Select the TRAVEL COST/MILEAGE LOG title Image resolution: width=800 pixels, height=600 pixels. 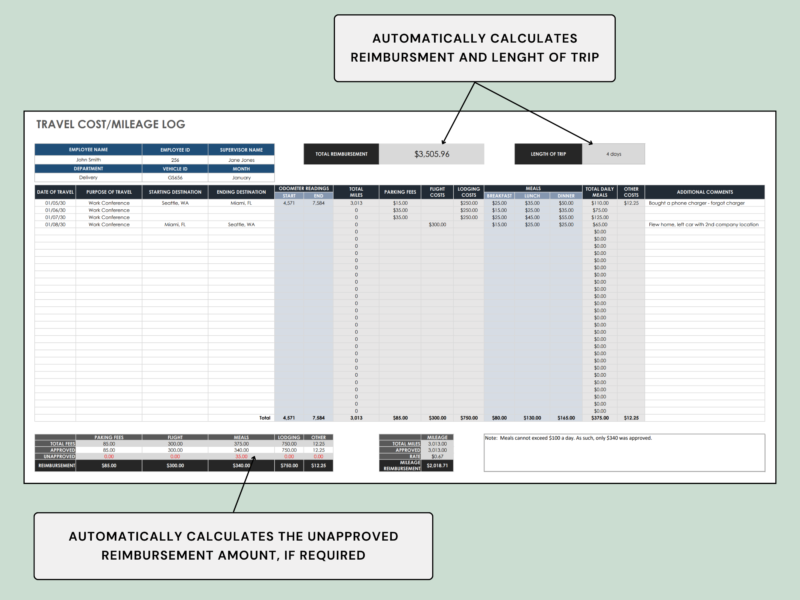click(x=111, y=124)
